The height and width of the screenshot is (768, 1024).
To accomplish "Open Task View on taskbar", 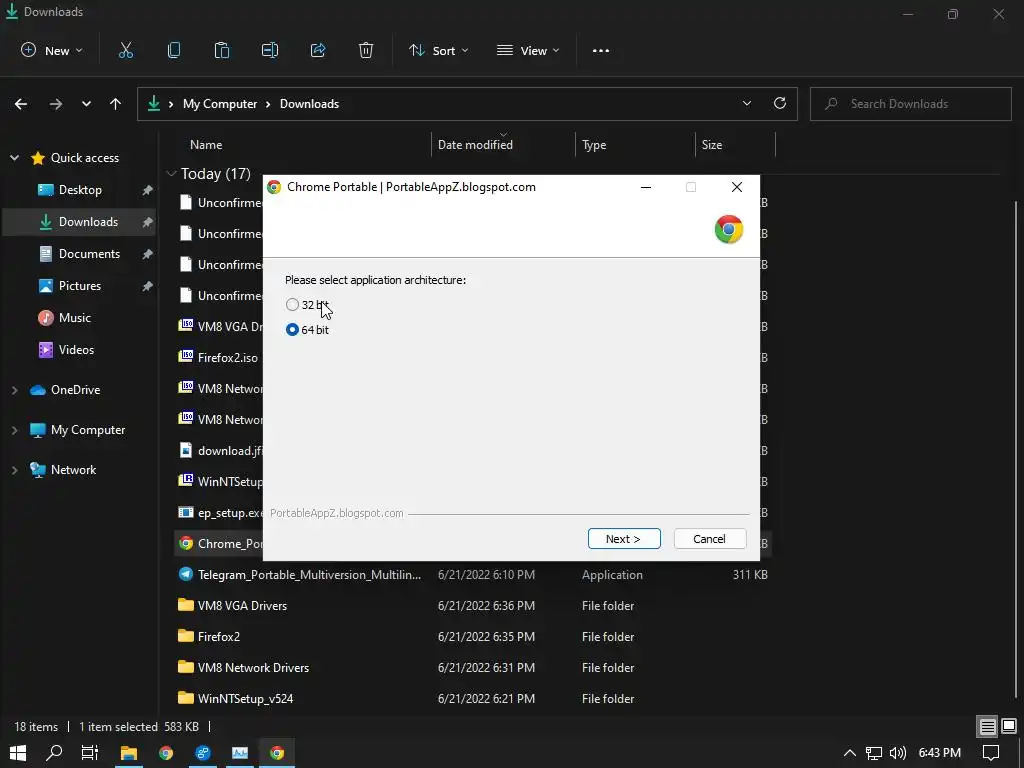I will pyautogui.click(x=90, y=753).
